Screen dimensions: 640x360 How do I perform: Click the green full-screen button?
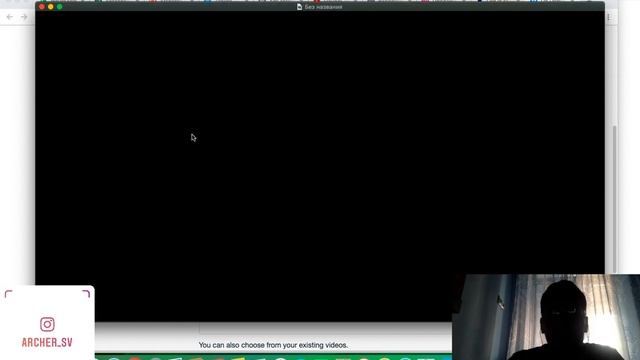pyautogui.click(x=60, y=7)
